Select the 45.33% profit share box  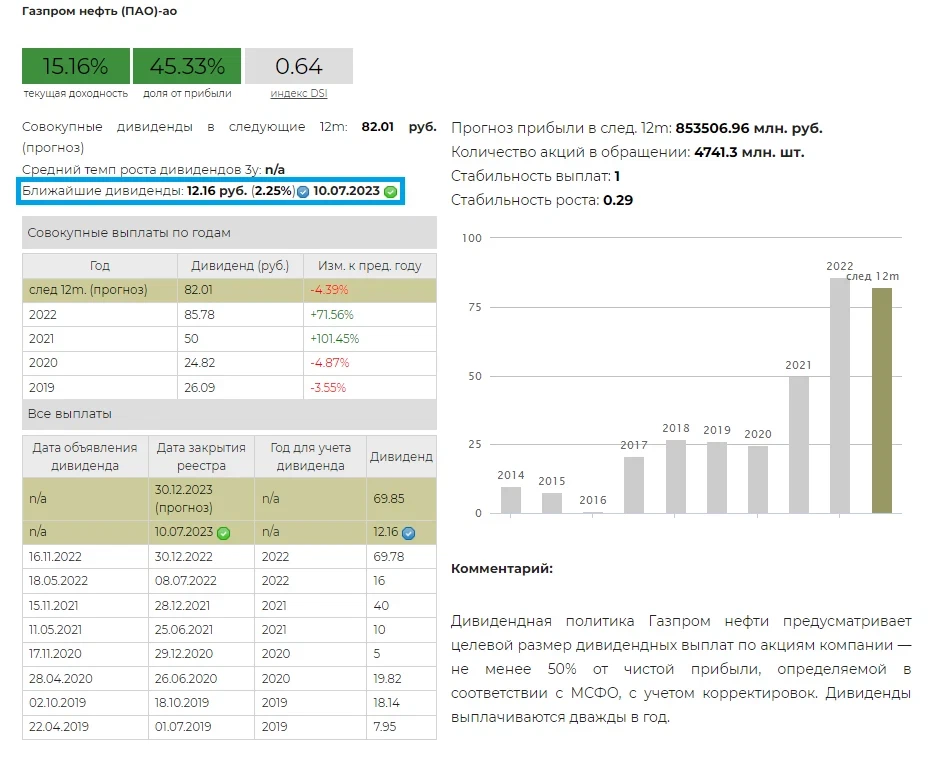tap(187, 67)
